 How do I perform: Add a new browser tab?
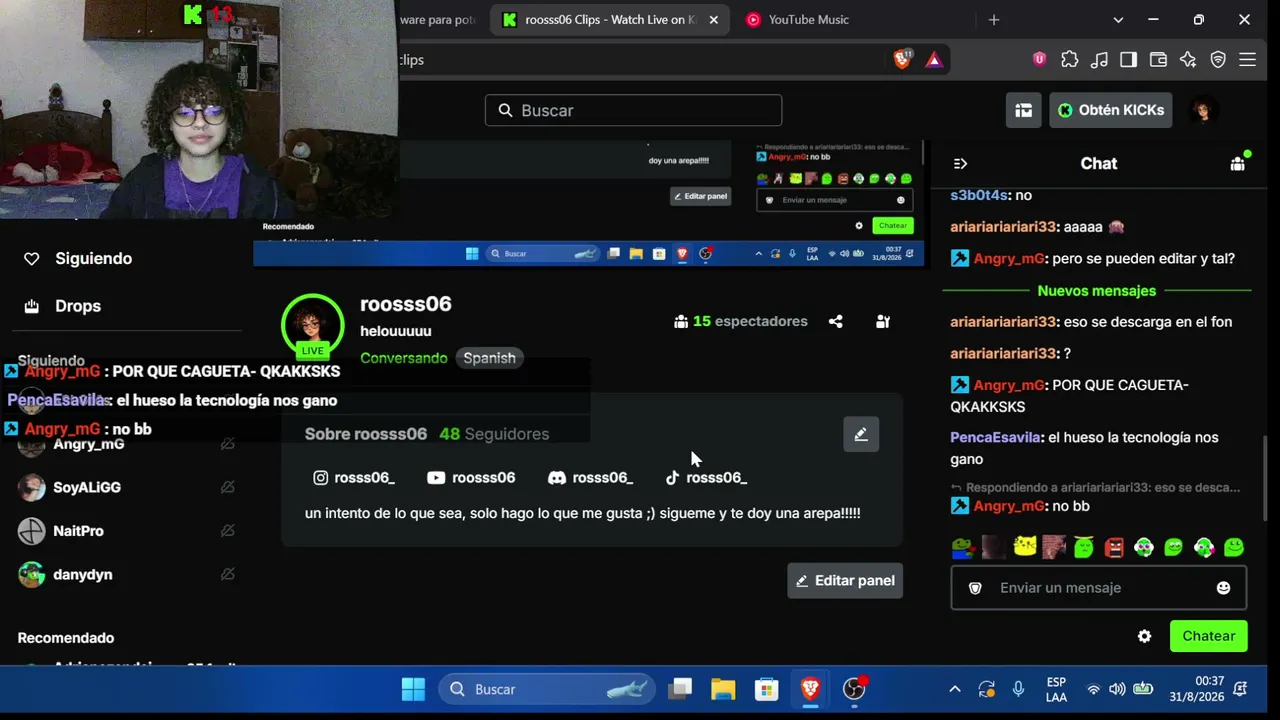click(x=993, y=19)
